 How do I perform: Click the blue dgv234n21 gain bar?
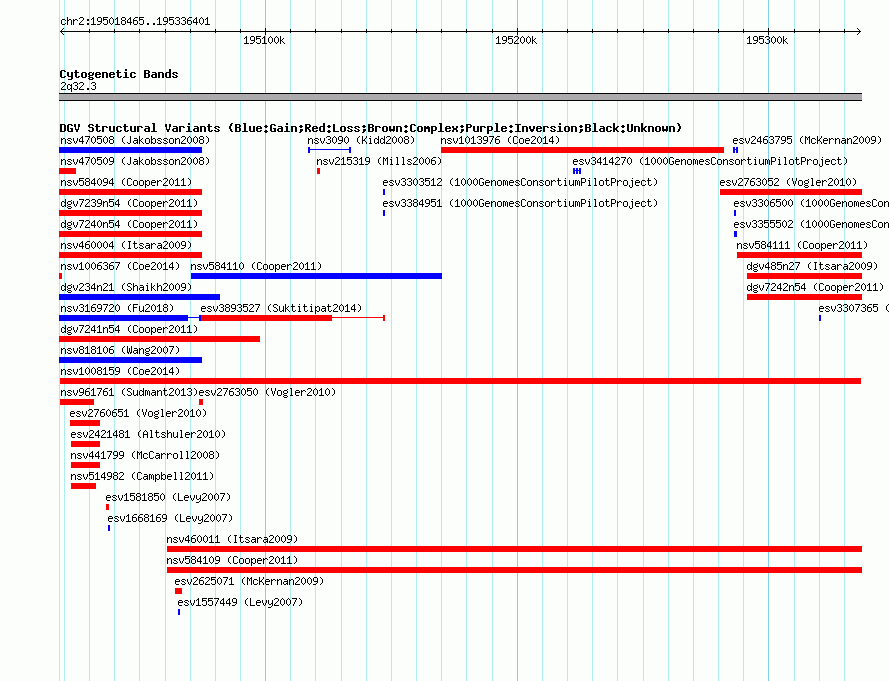(x=140, y=297)
